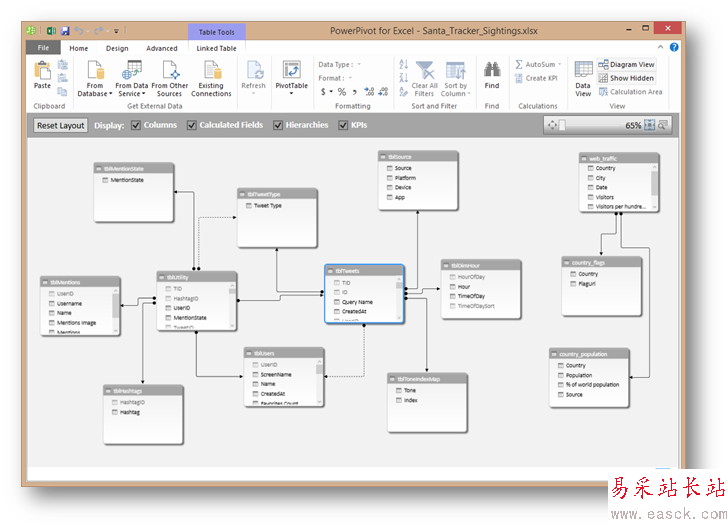Select Tweet Type field in tblTweetType

click(264, 205)
